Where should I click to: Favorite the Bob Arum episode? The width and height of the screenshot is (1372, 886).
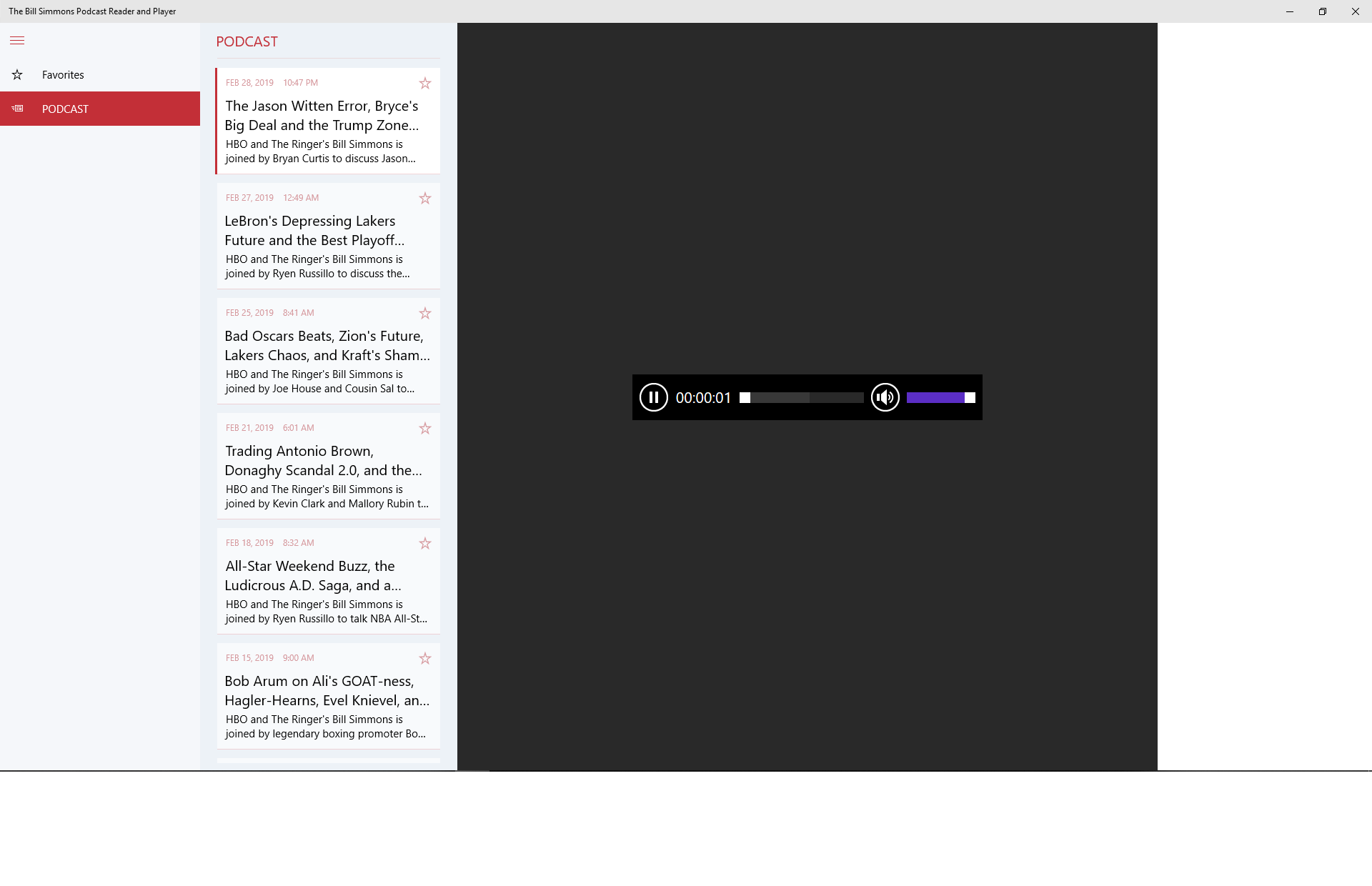(x=425, y=659)
